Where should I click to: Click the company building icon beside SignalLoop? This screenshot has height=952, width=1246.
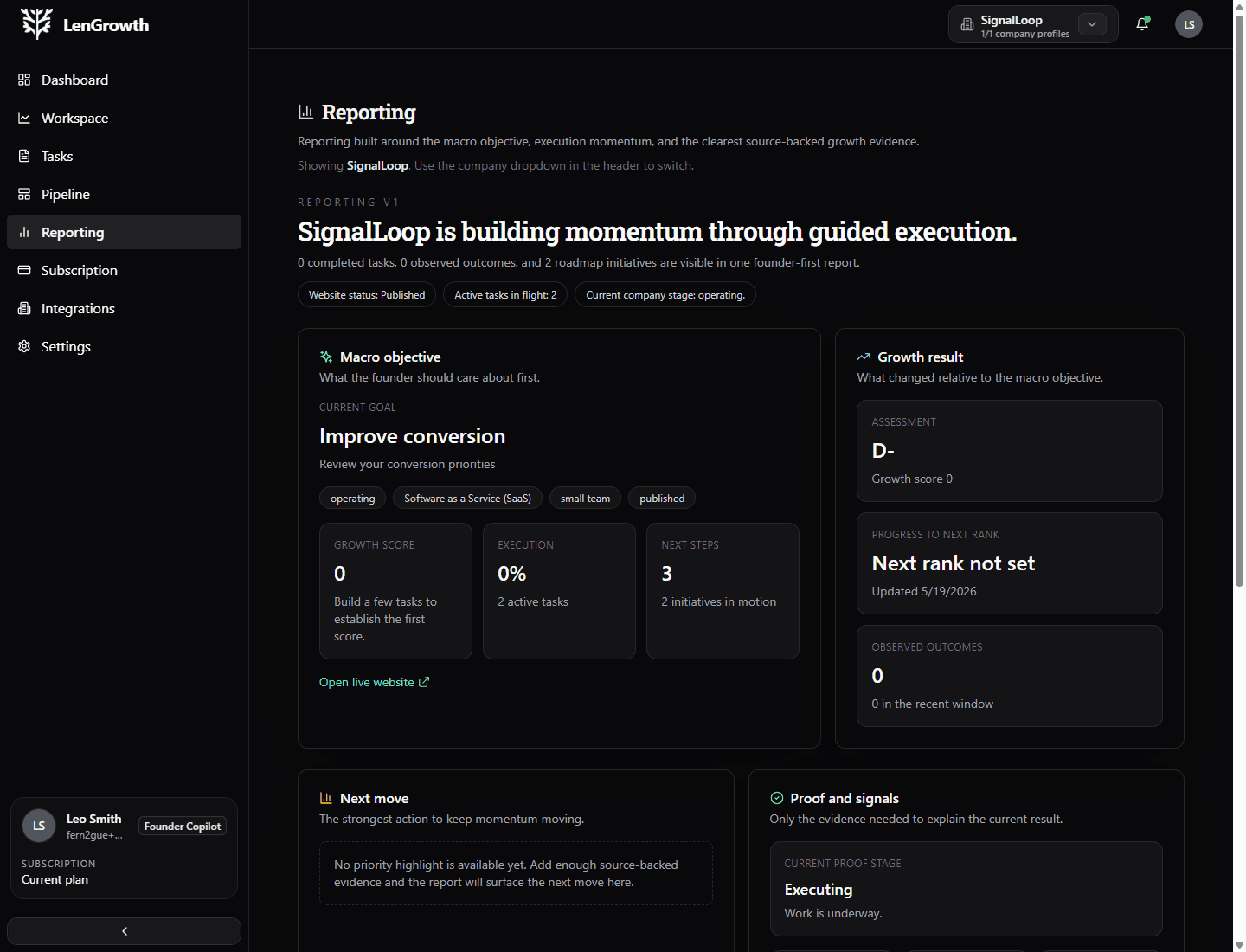(967, 25)
